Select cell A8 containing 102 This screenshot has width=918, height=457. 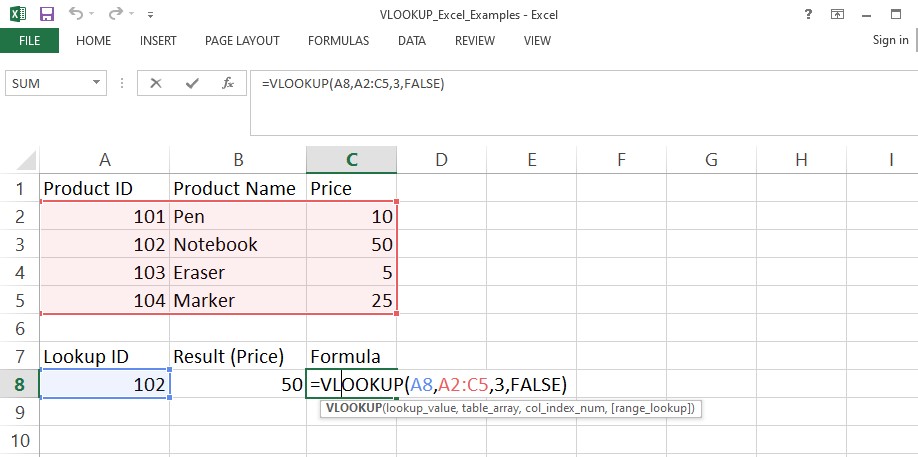tap(105, 384)
